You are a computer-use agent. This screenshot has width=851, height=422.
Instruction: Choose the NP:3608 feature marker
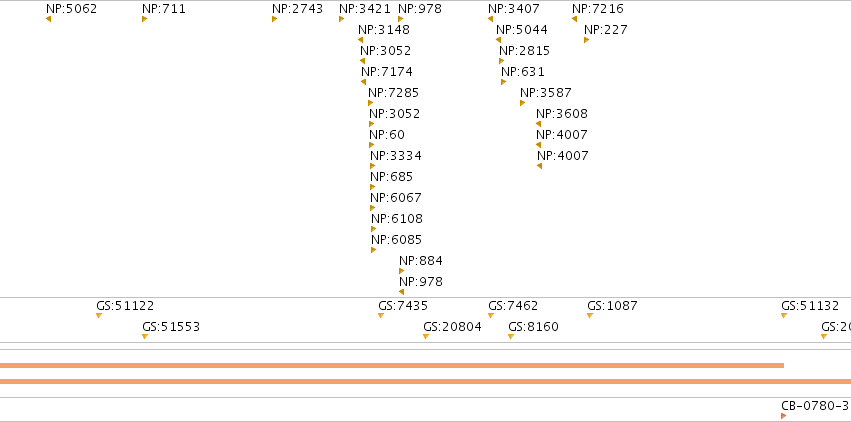(538, 124)
